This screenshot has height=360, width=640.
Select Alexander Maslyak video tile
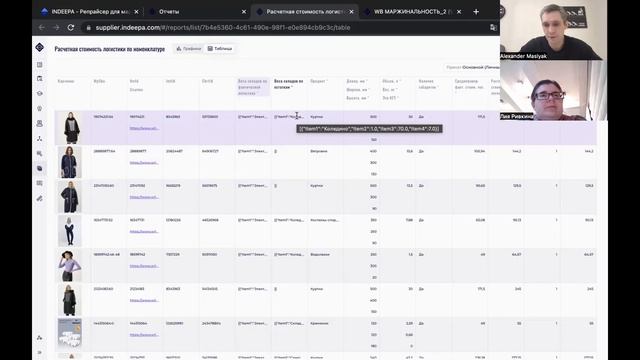pos(553,30)
